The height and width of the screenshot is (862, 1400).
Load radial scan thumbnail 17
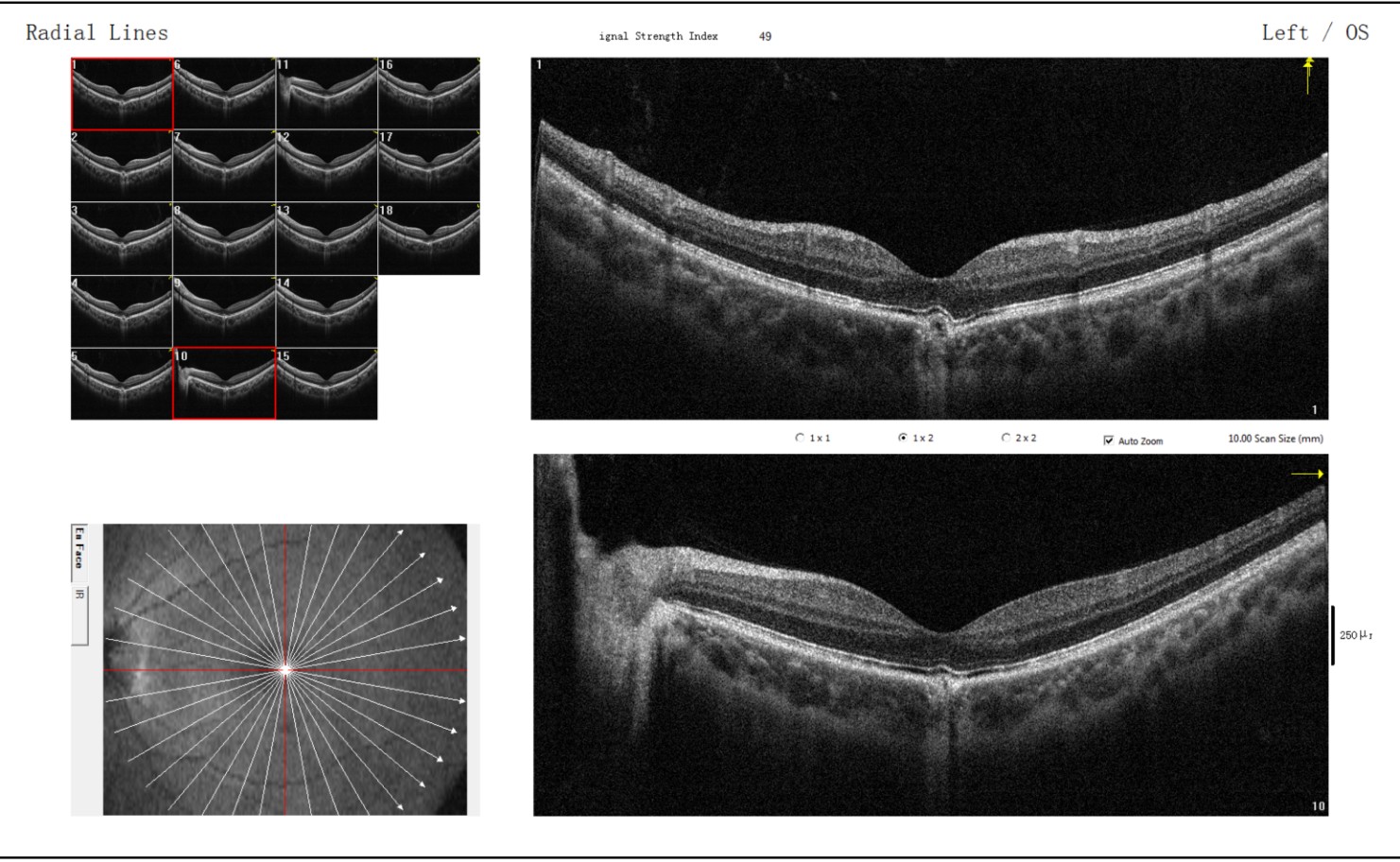tap(429, 166)
